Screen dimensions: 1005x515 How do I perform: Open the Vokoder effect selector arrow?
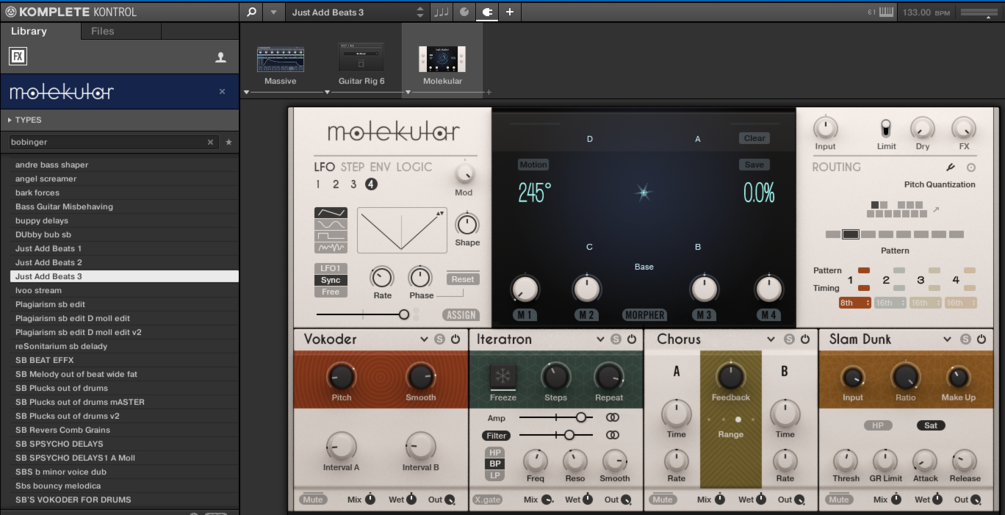[424, 339]
